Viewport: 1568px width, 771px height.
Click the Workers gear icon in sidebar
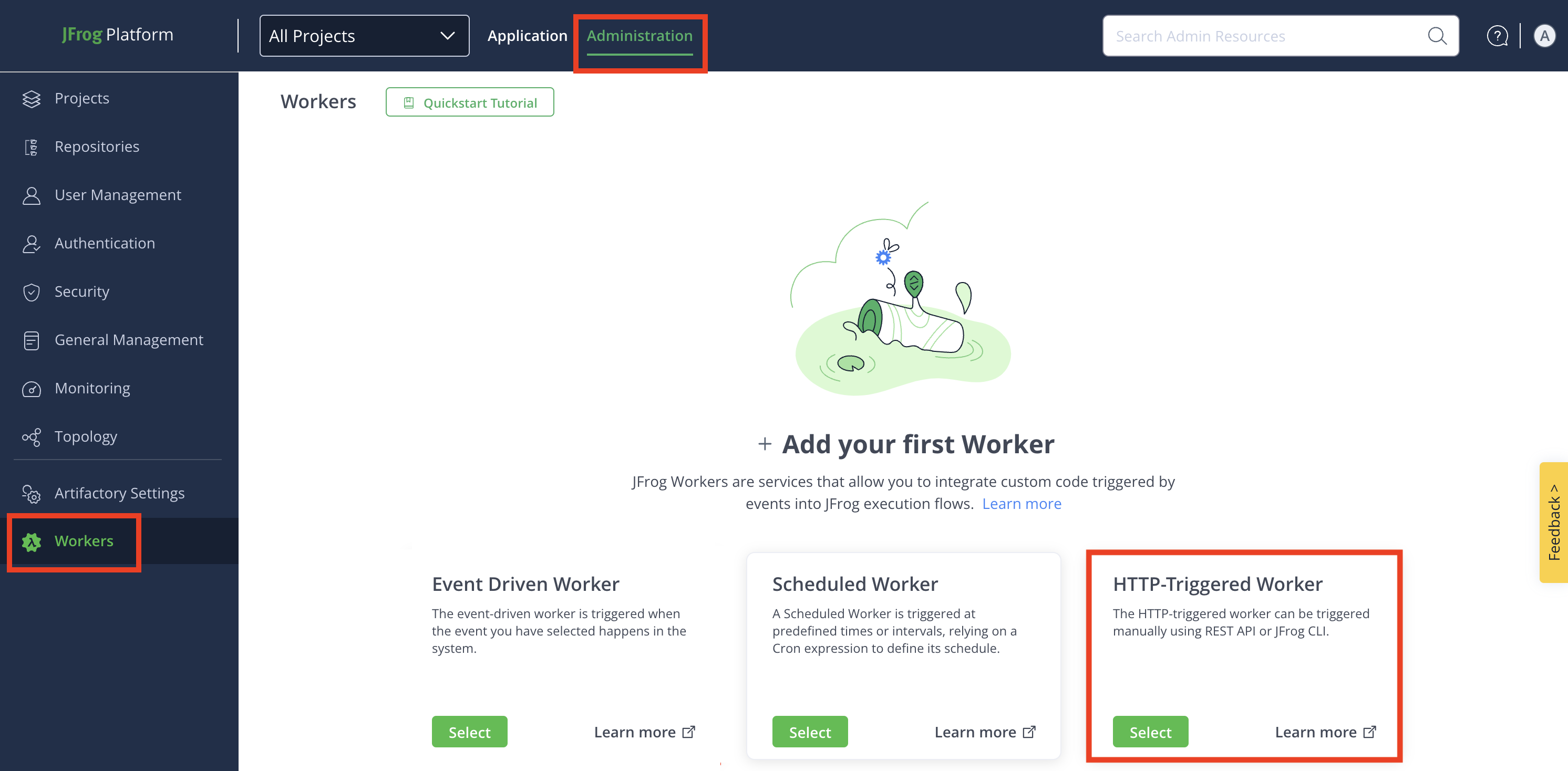tap(32, 541)
